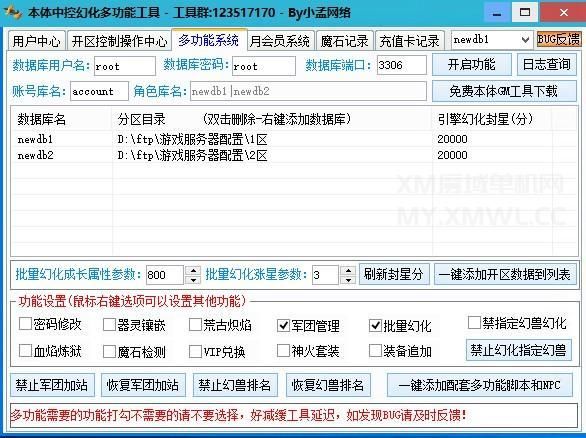Click 一键添加配套多功能脚本和NPC button

click(x=480, y=385)
